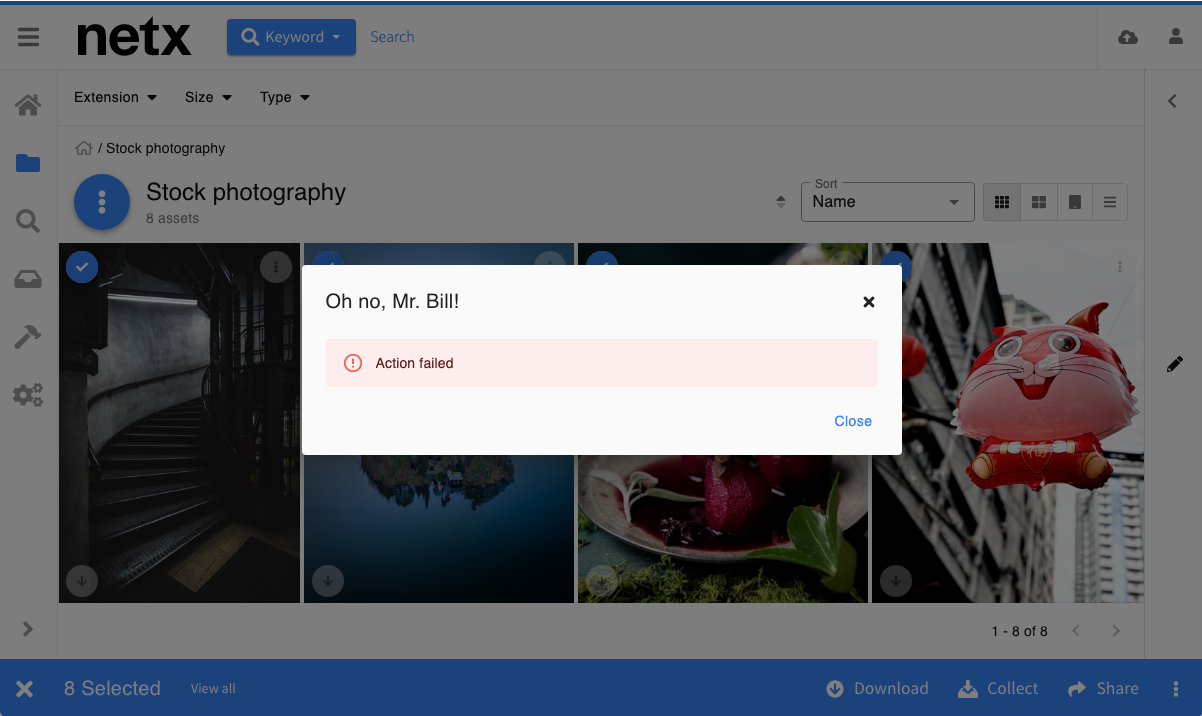Open the hamburger main menu

(28, 37)
